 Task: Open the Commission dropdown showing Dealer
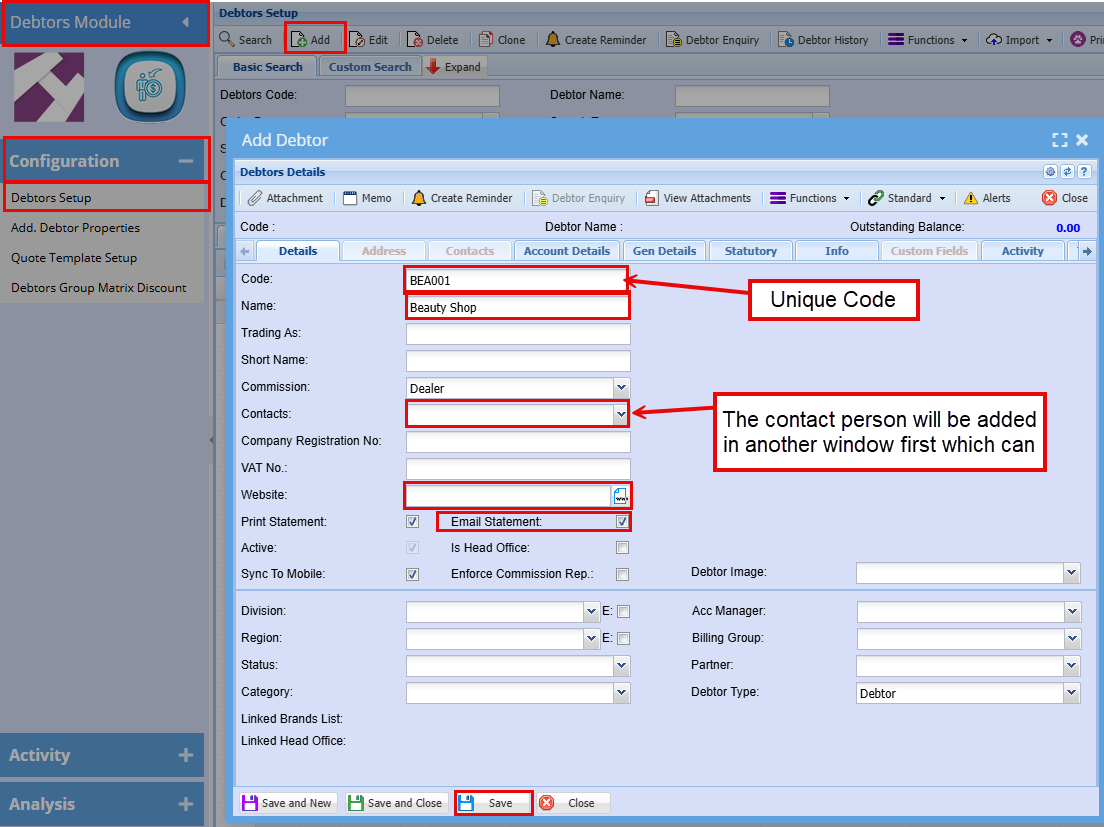pos(621,387)
